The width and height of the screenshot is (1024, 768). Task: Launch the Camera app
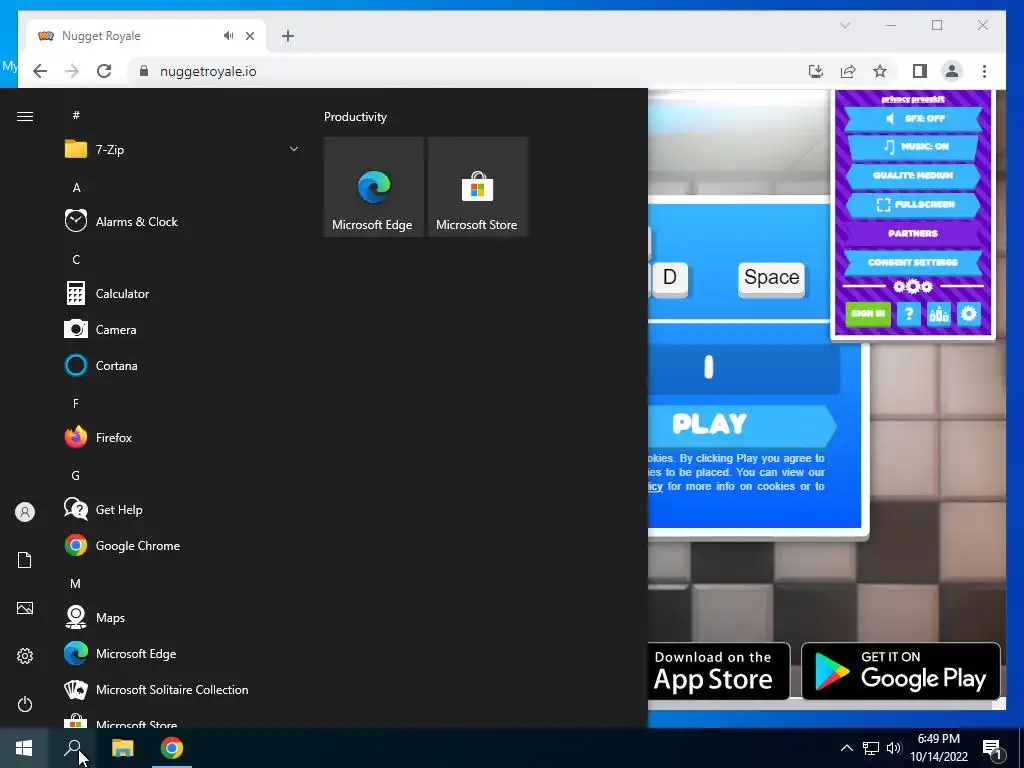point(182,330)
